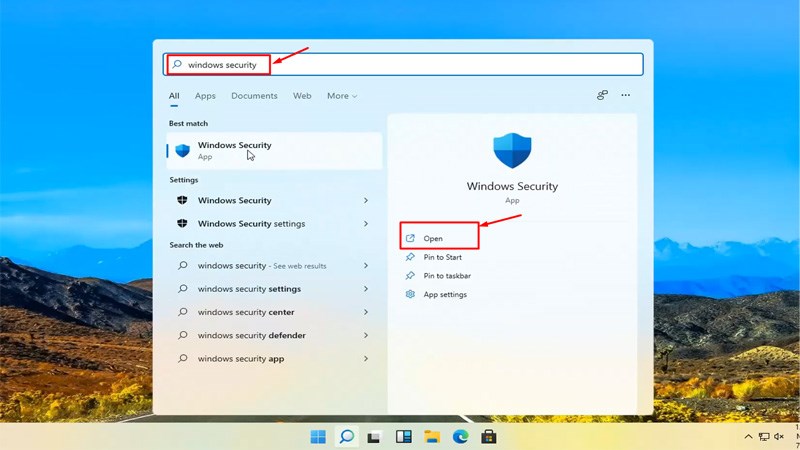Show hidden icons in system tray
The width and height of the screenshot is (800, 450).
748,437
